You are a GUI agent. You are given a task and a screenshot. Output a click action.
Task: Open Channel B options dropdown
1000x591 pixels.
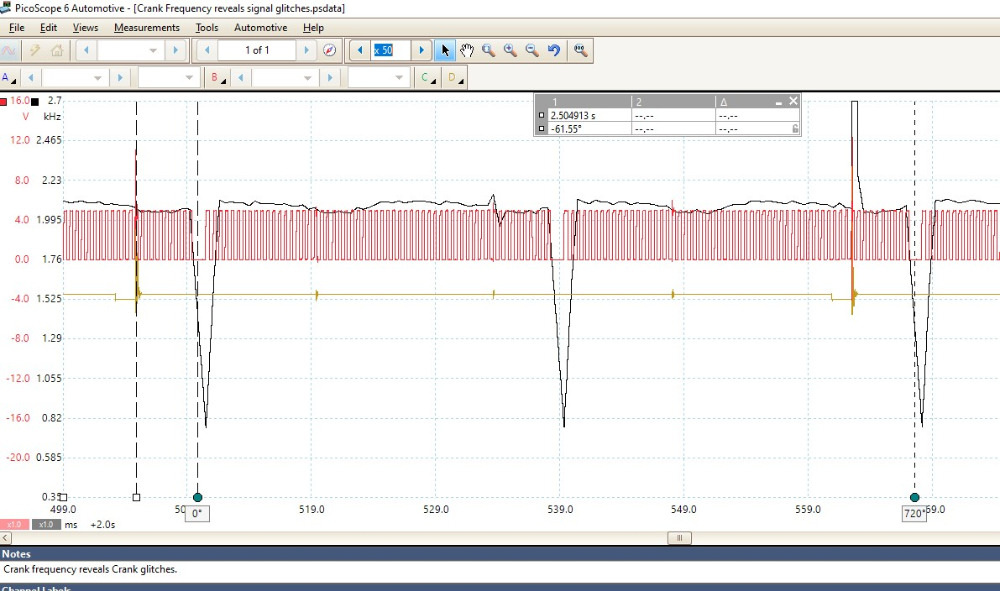pos(217,78)
